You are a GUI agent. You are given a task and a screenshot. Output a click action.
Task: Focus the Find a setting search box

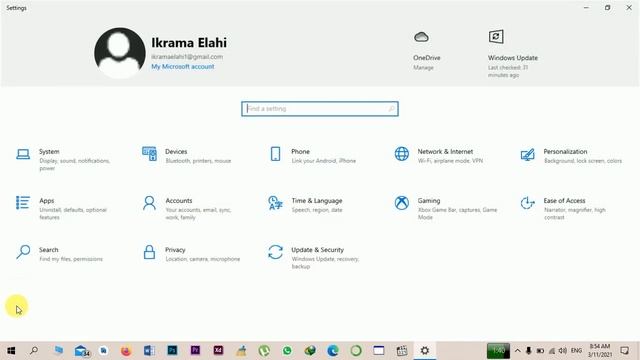[x=320, y=109]
